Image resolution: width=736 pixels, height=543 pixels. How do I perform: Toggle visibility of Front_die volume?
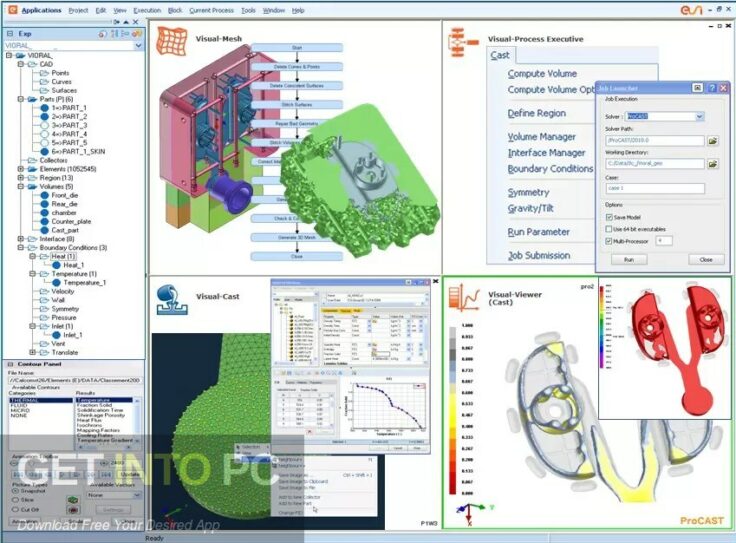[x=45, y=195]
